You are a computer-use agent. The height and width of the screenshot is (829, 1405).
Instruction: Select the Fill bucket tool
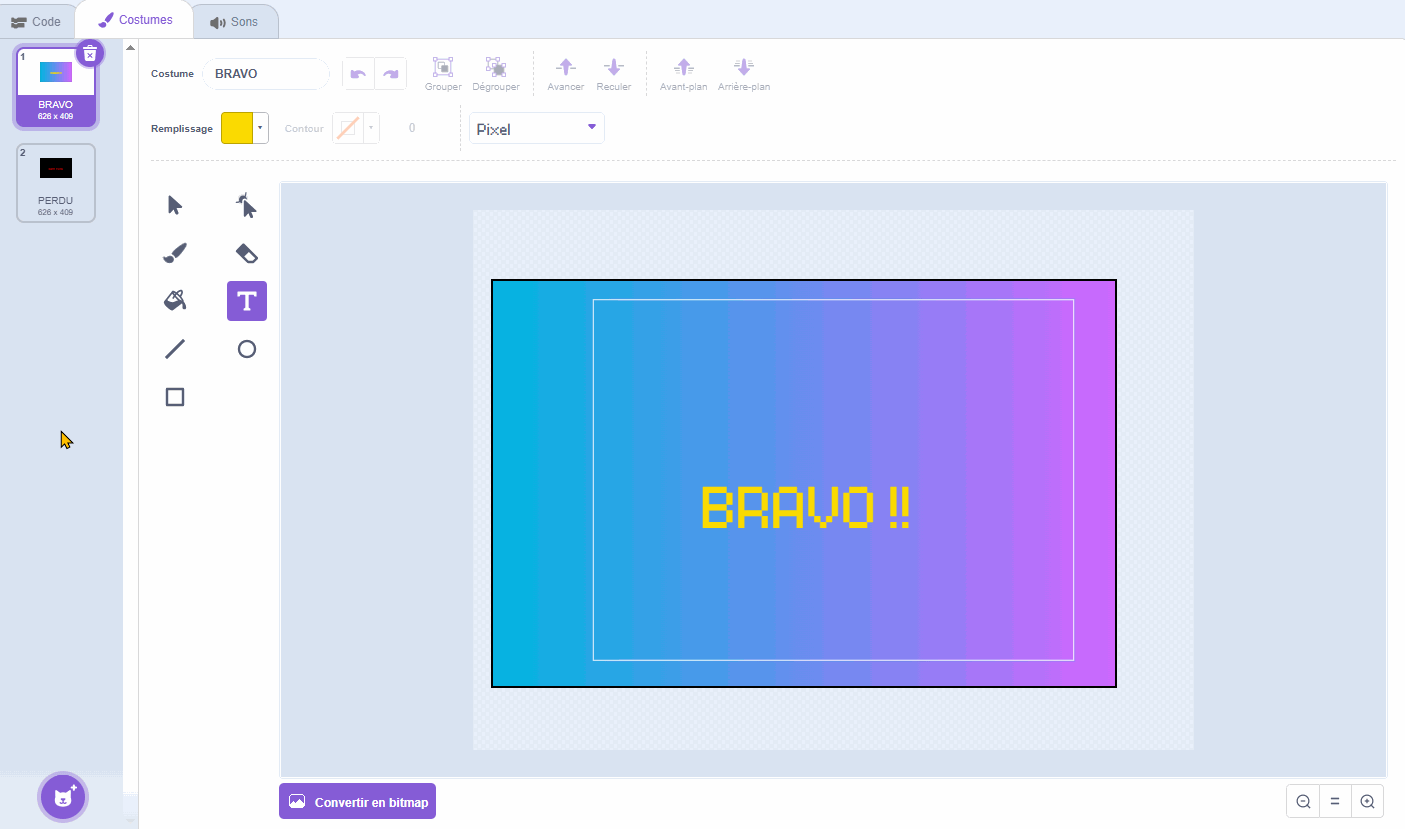175,301
